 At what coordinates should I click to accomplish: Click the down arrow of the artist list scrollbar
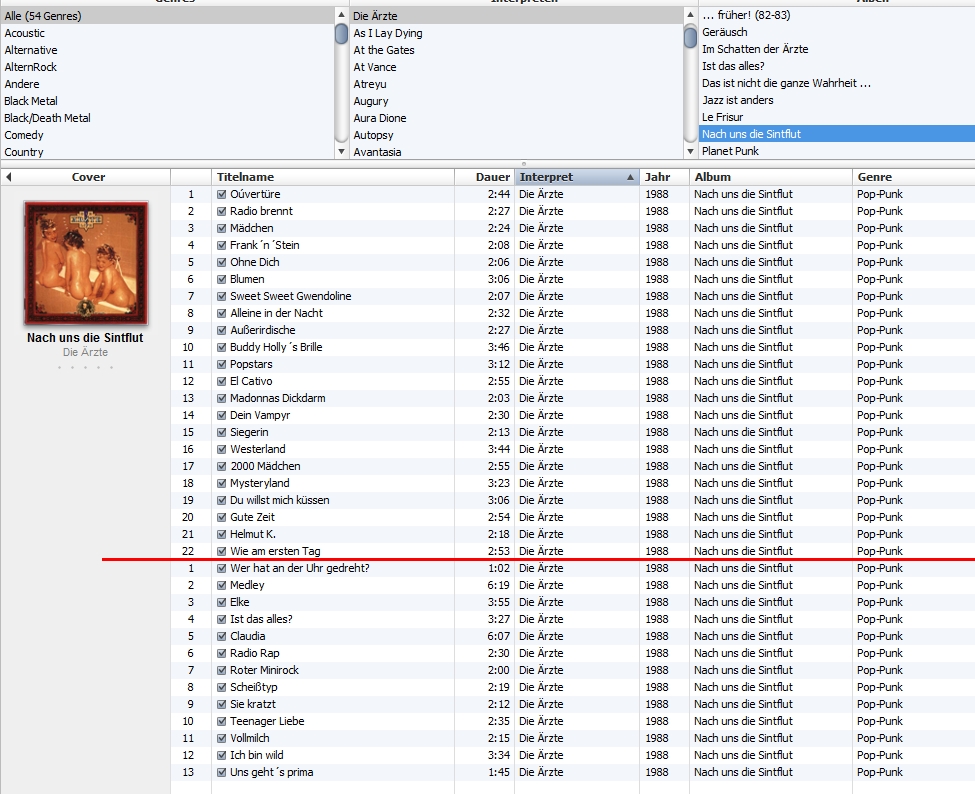pyautogui.click(x=690, y=151)
